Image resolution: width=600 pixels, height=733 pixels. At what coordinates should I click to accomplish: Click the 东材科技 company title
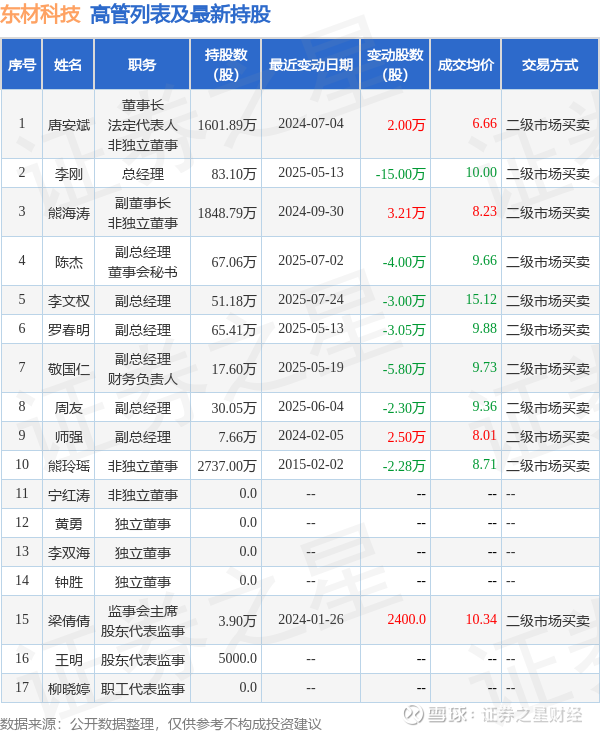[x=40, y=14]
